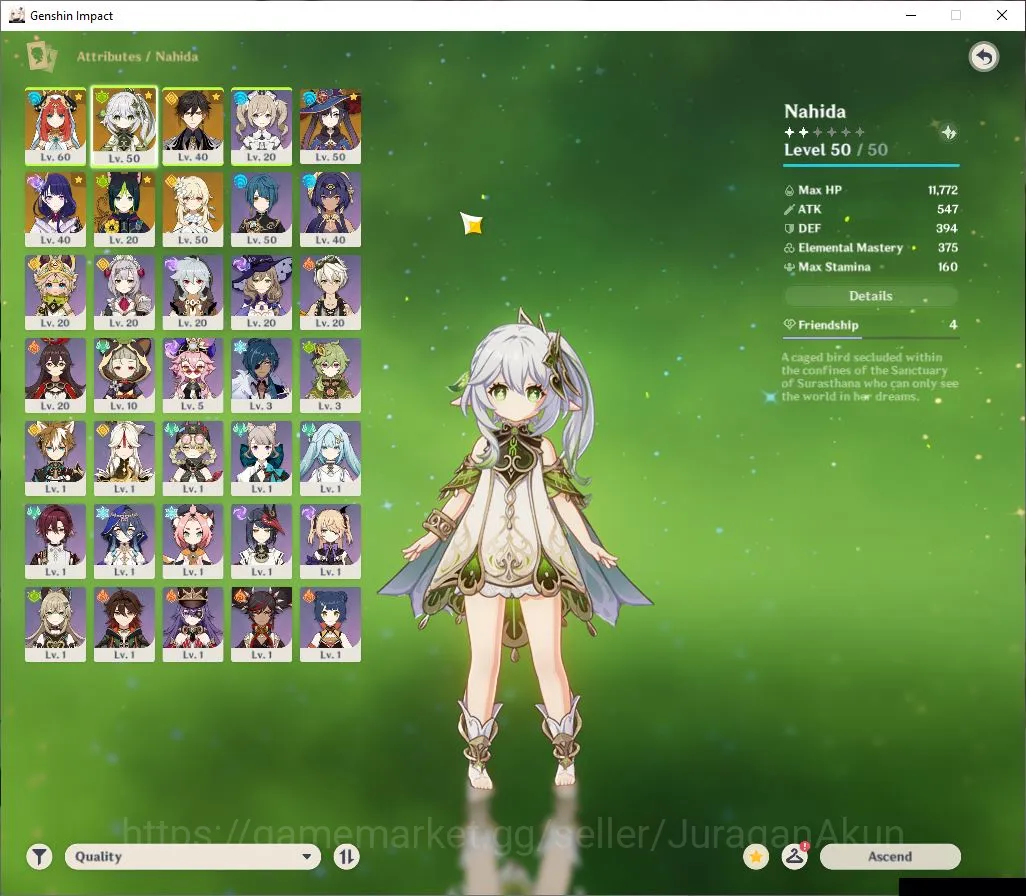Open the outfit hanger icon
This screenshot has height=896, width=1026.
(x=795, y=856)
